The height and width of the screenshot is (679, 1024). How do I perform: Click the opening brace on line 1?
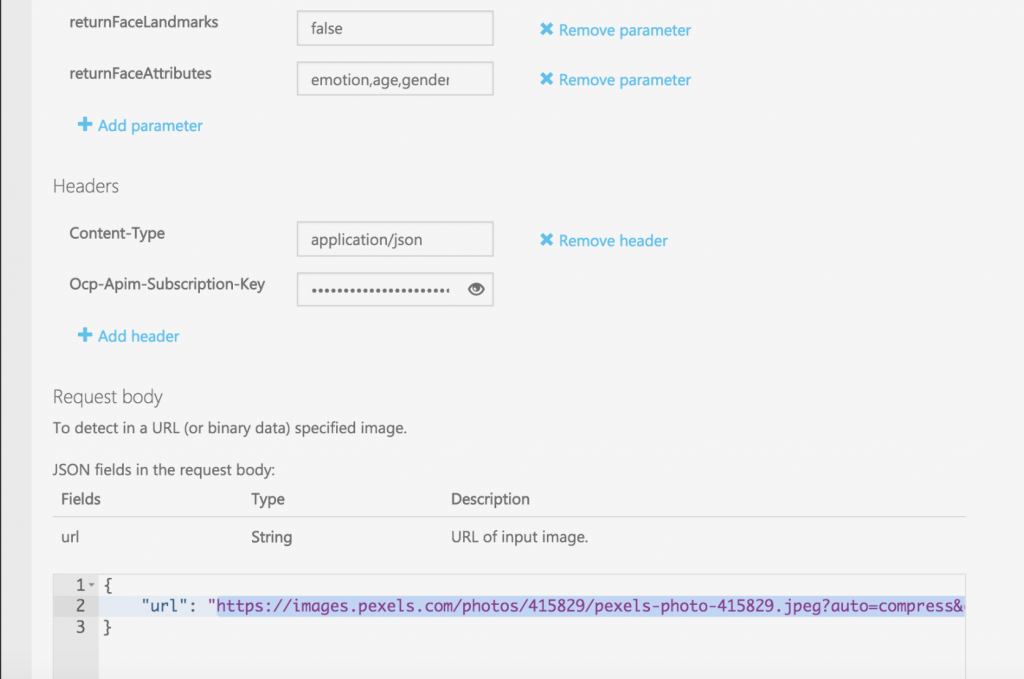click(108, 585)
